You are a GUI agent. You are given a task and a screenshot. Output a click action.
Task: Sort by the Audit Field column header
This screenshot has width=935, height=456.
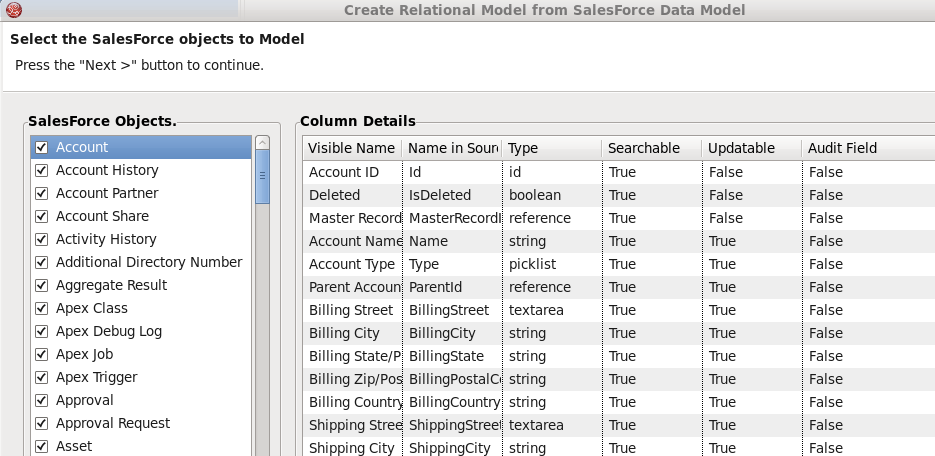tap(868, 148)
